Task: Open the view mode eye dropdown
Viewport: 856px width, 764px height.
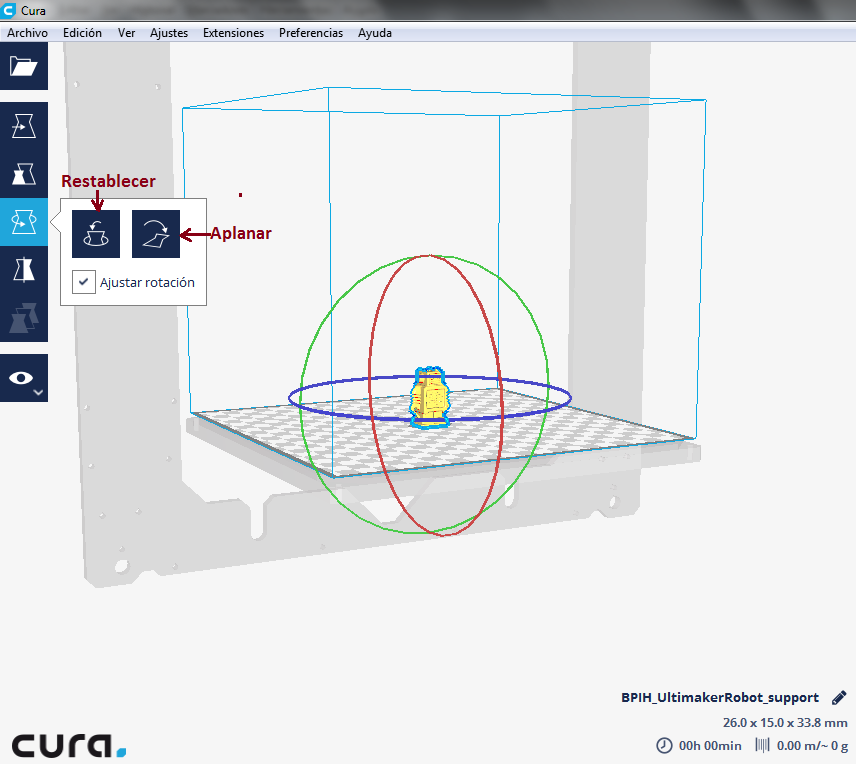Action: 23,378
